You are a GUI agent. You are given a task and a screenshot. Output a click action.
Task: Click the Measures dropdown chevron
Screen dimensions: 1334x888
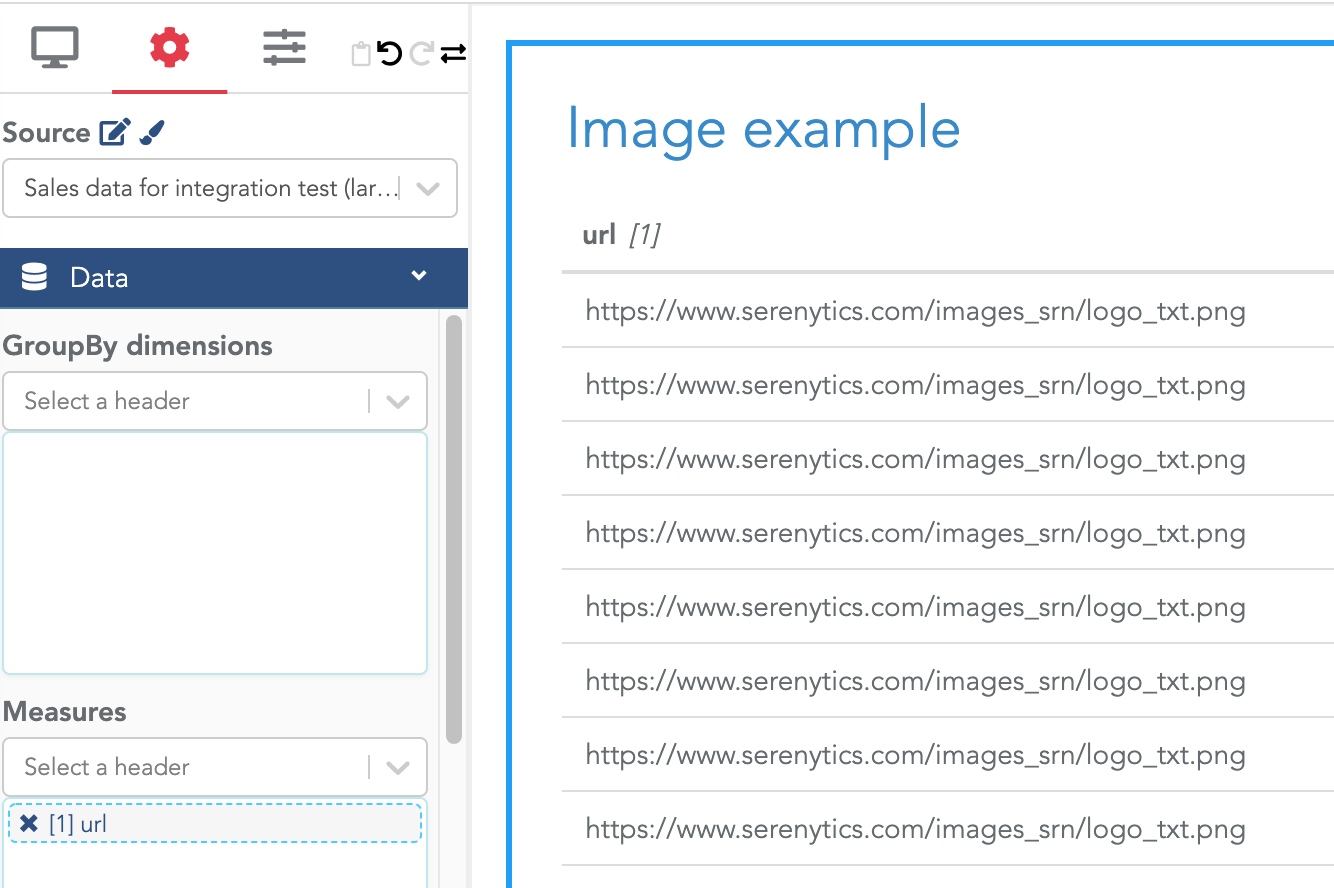398,768
